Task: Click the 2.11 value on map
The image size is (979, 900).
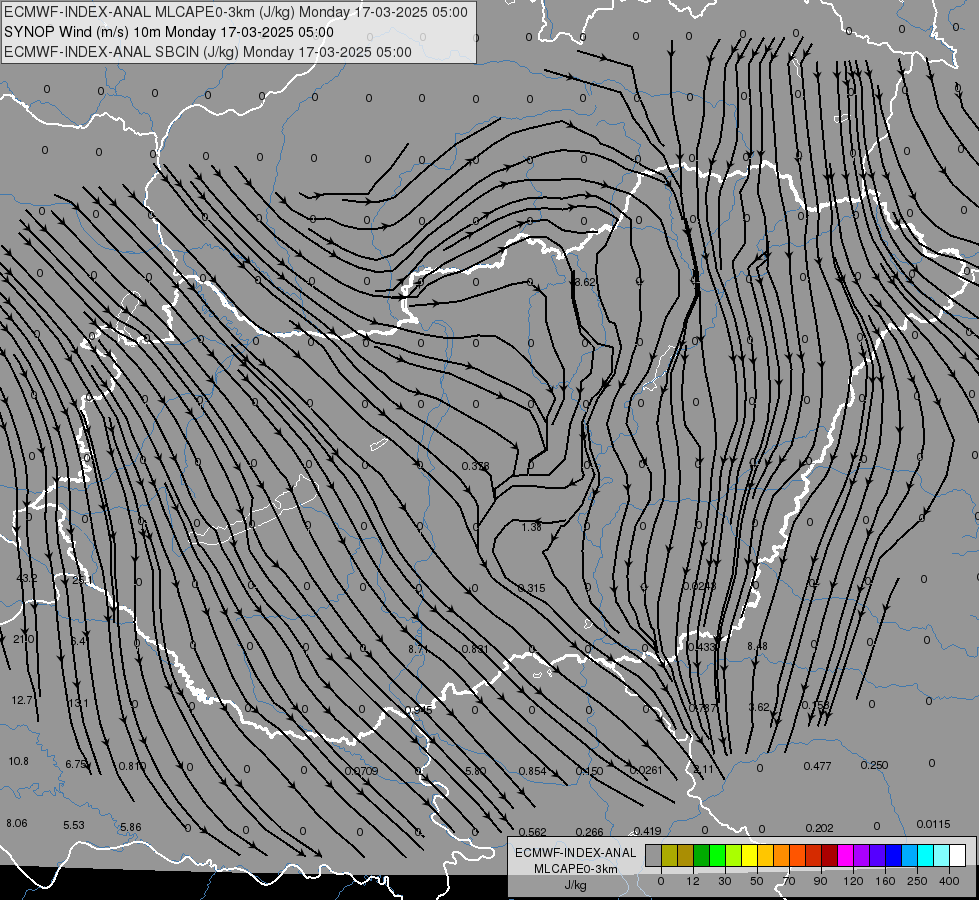Action: [x=704, y=769]
